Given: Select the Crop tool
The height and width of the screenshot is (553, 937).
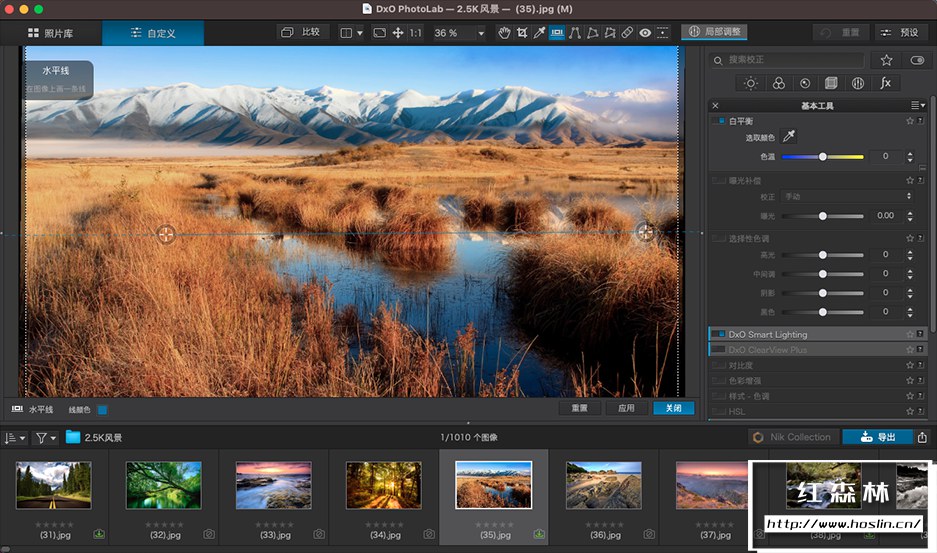Looking at the screenshot, I should 522,33.
